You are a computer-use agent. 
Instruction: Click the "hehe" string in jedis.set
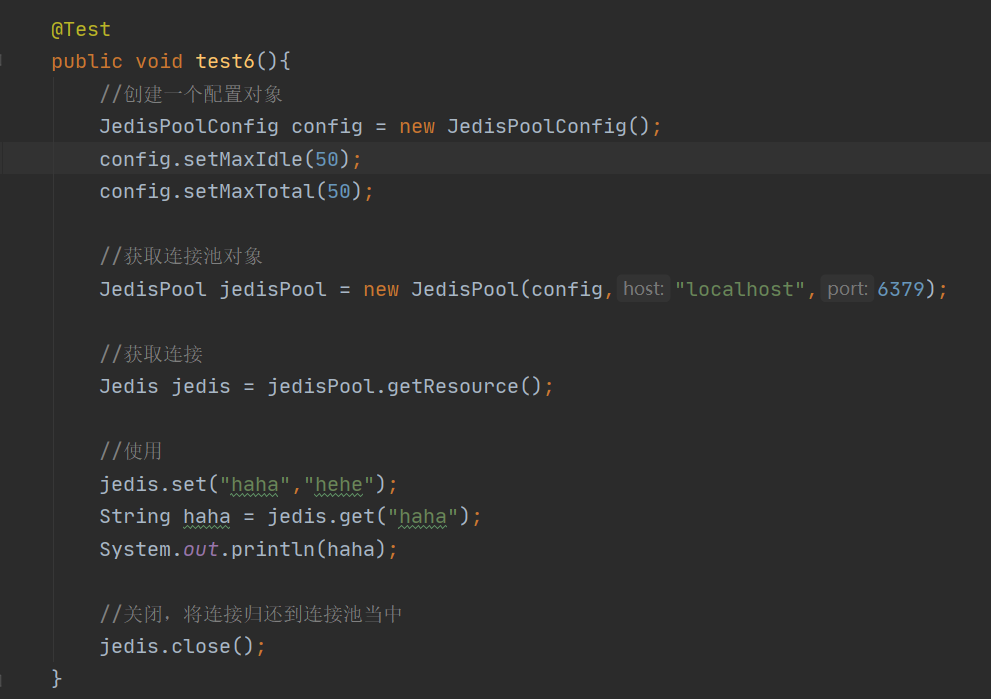(339, 485)
